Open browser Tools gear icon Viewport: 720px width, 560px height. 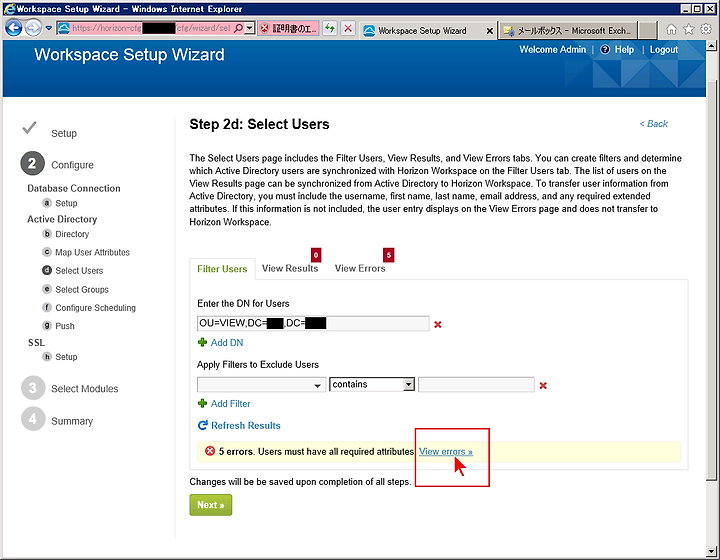(706, 29)
